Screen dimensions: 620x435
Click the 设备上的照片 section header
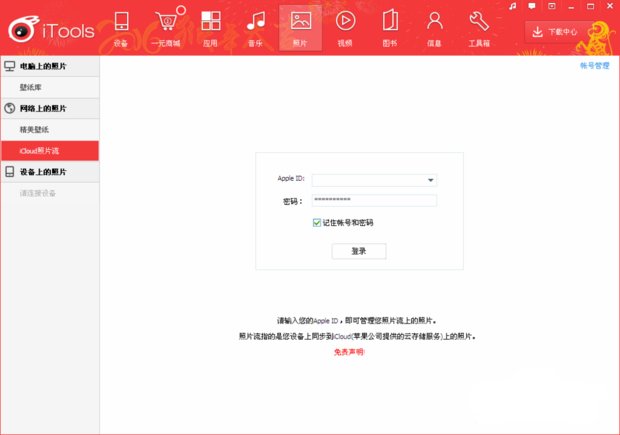[50, 172]
